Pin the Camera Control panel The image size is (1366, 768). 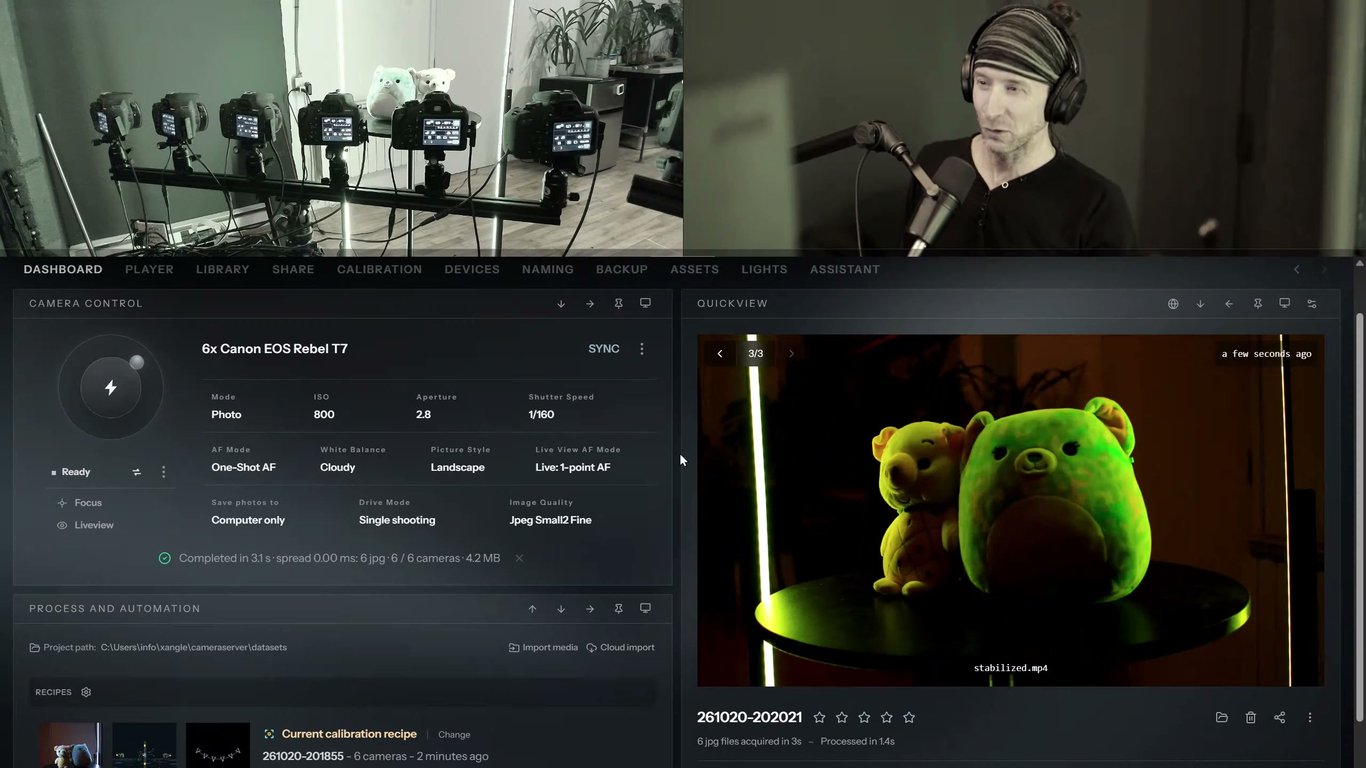point(618,303)
